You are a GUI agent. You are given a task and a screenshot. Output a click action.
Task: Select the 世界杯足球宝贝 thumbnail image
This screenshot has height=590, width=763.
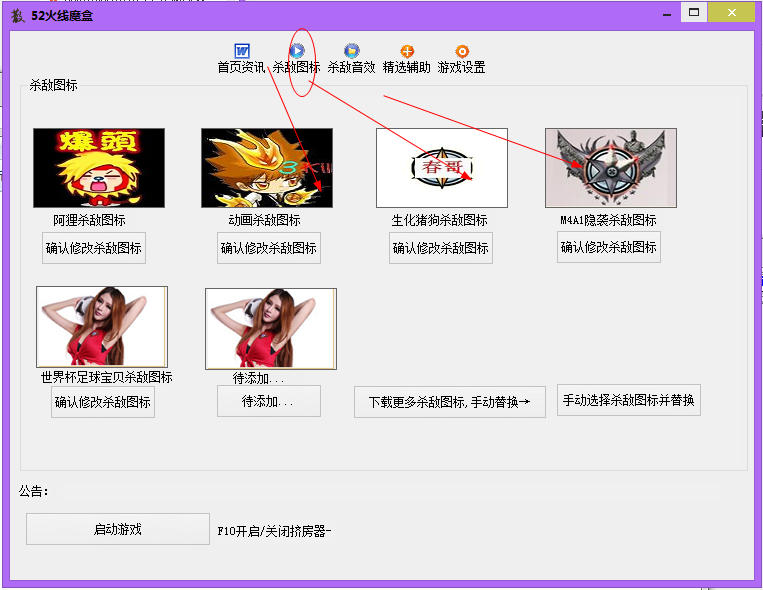[x=102, y=327]
